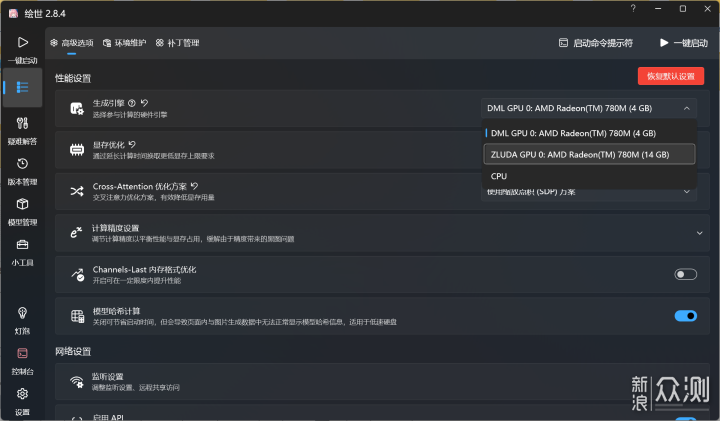This screenshot has width=720, height=421.
Task: Click the Cross-Attention shuffle icon
Action: coord(77,191)
